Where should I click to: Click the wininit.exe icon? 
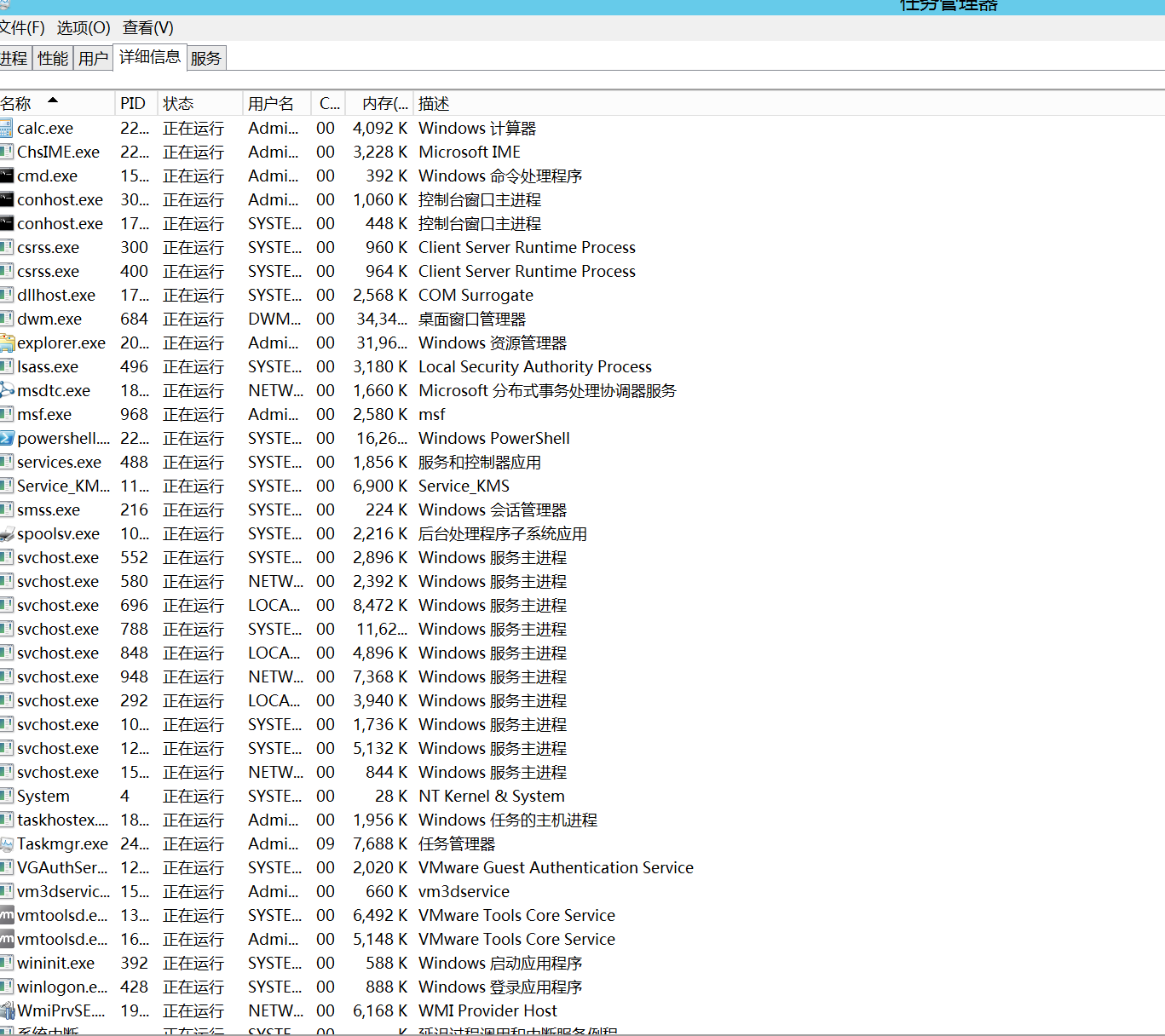click(7, 964)
